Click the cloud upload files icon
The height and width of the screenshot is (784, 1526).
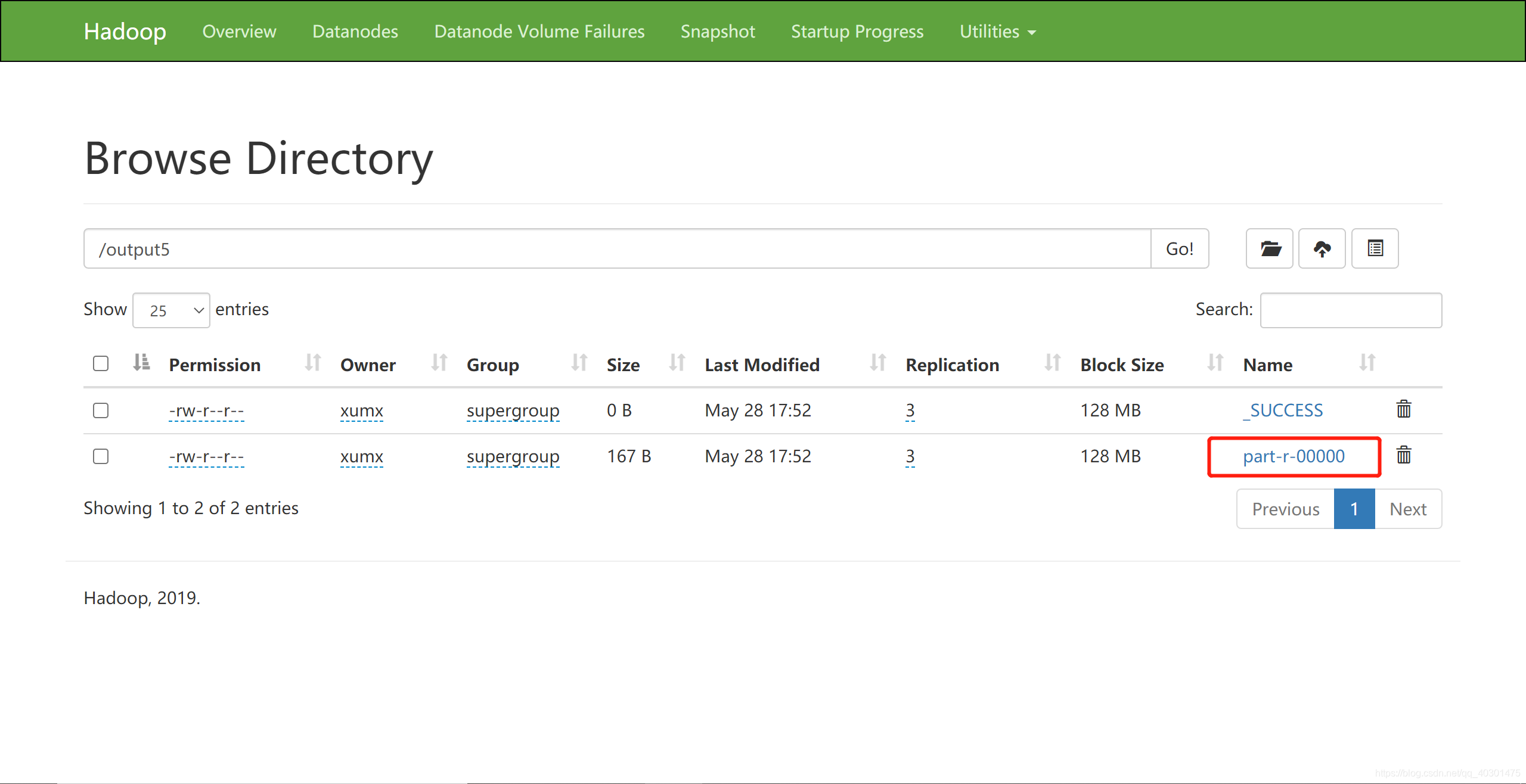(1322, 248)
